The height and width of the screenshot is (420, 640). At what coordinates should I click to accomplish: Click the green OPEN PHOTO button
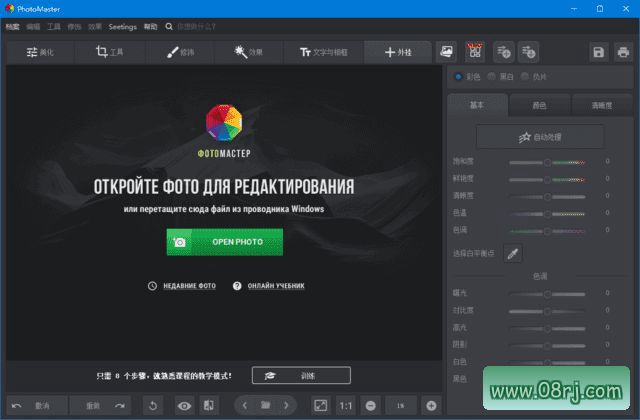coord(224,242)
